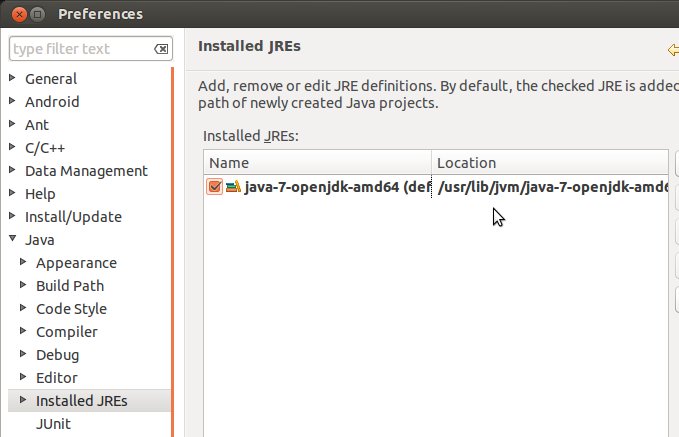The height and width of the screenshot is (437, 679).
Task: Expand the C/C++ preferences node
Action: pos(13,147)
